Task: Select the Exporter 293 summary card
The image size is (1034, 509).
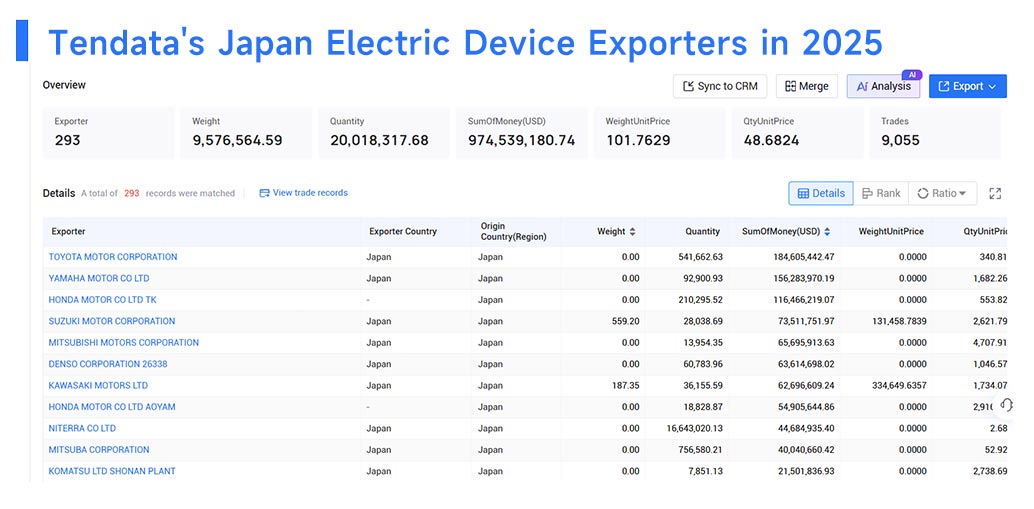Action: click(x=109, y=133)
